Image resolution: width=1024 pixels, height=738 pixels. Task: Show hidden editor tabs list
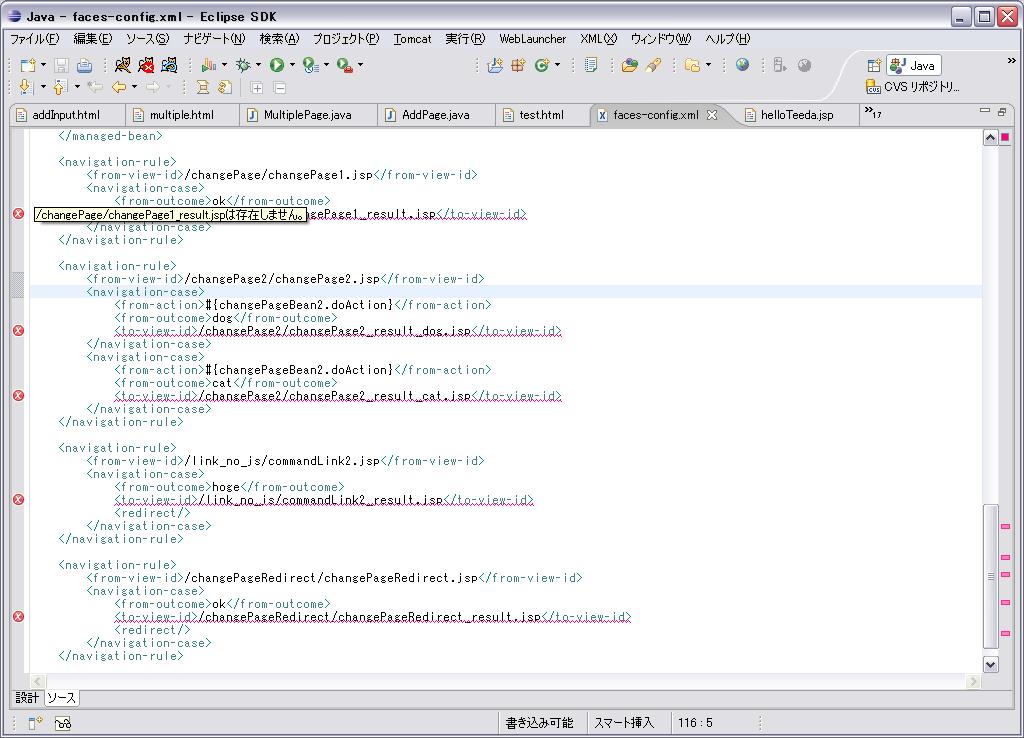pos(873,113)
